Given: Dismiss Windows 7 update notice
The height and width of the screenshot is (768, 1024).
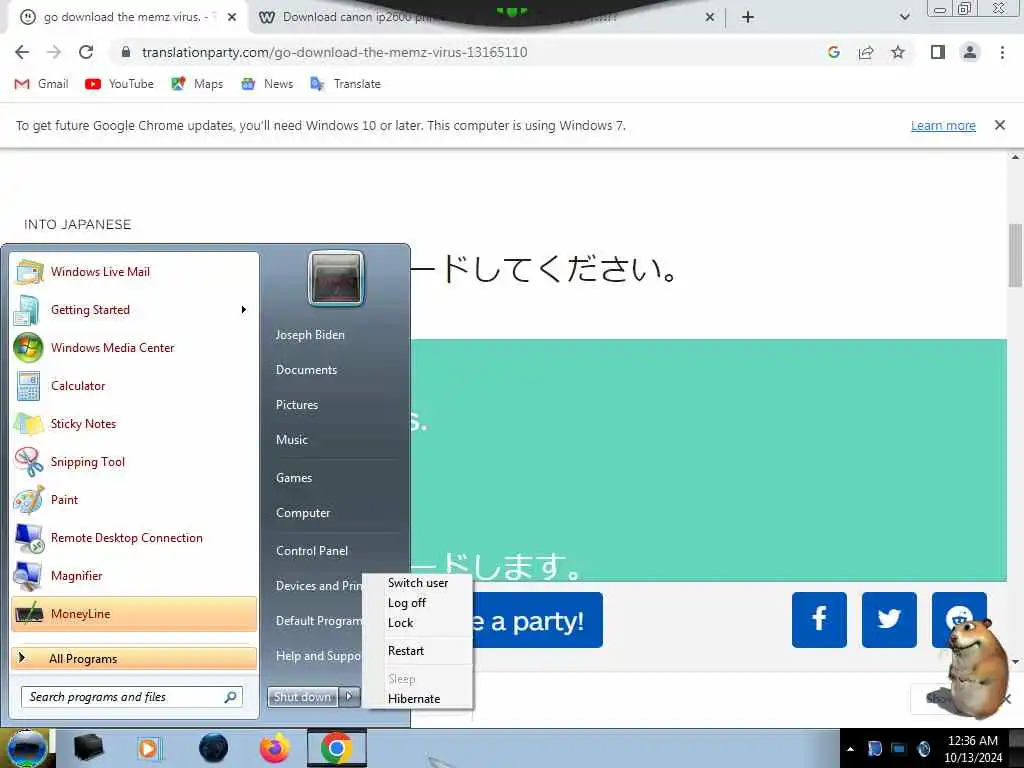Looking at the screenshot, I should (999, 125).
